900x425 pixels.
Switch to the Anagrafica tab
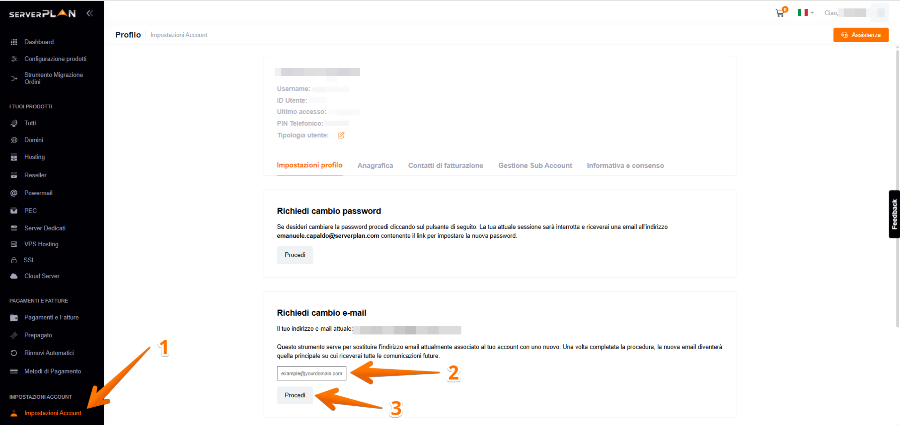[375, 165]
